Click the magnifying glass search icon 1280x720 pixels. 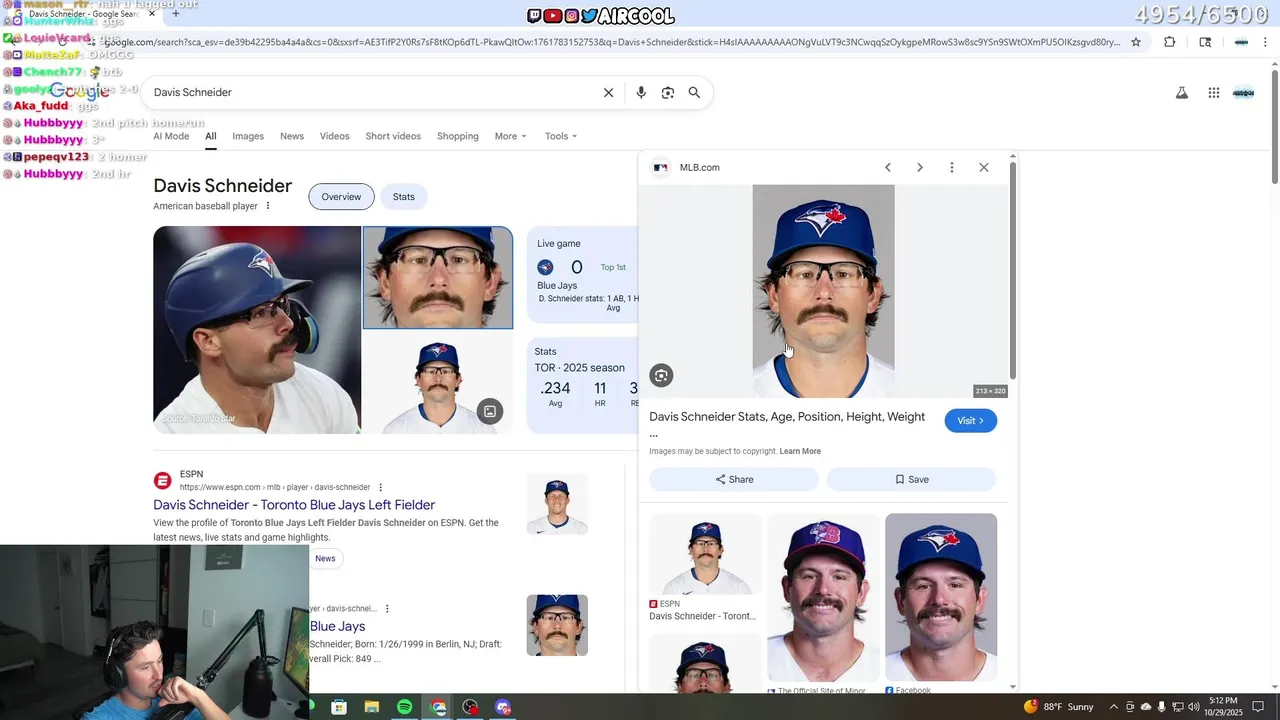pyautogui.click(x=694, y=92)
